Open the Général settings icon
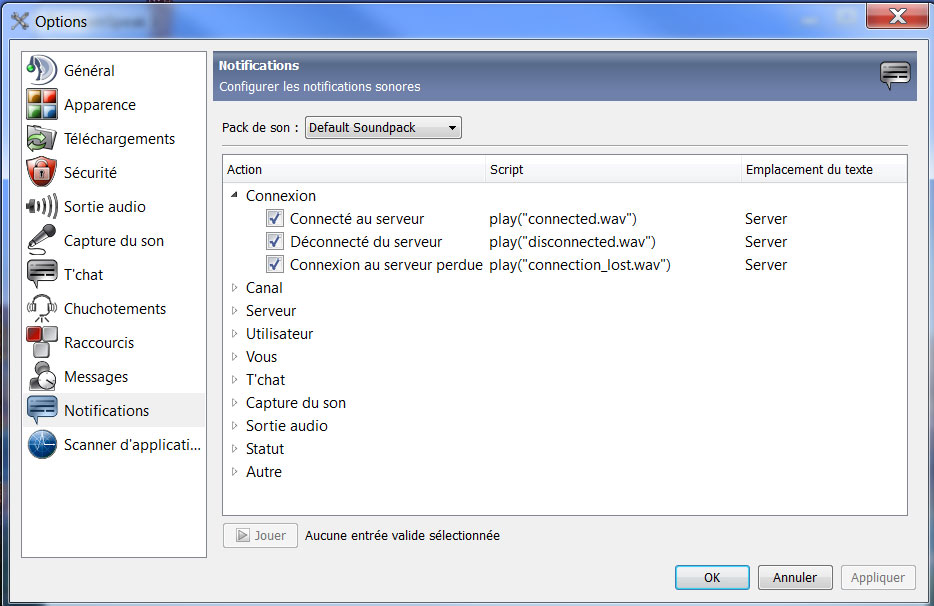 (42, 70)
